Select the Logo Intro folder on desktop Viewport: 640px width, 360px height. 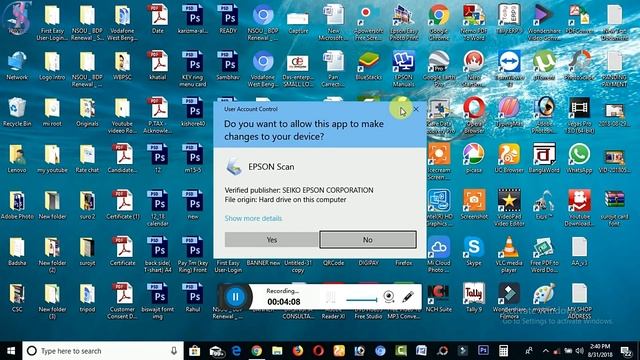tap(52, 66)
